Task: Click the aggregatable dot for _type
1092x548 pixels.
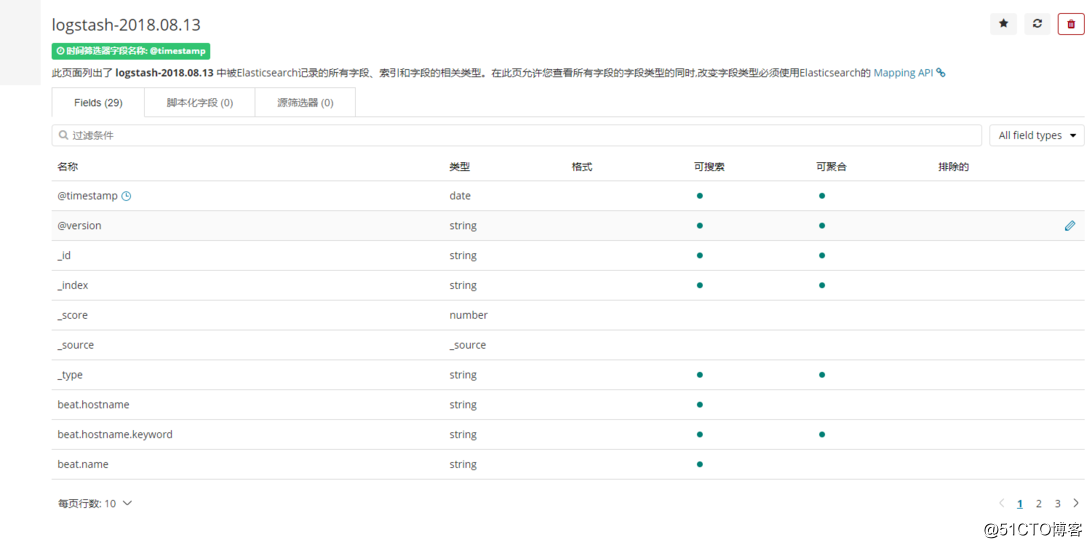Action: 822,375
